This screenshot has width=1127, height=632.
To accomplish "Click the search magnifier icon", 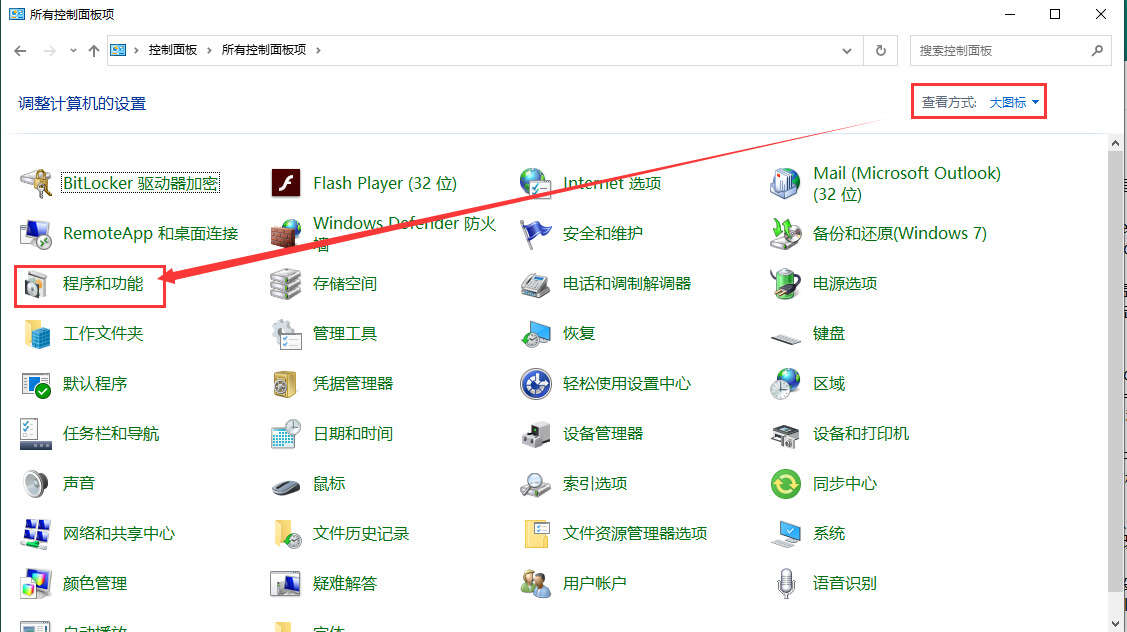I will pos(1097,50).
